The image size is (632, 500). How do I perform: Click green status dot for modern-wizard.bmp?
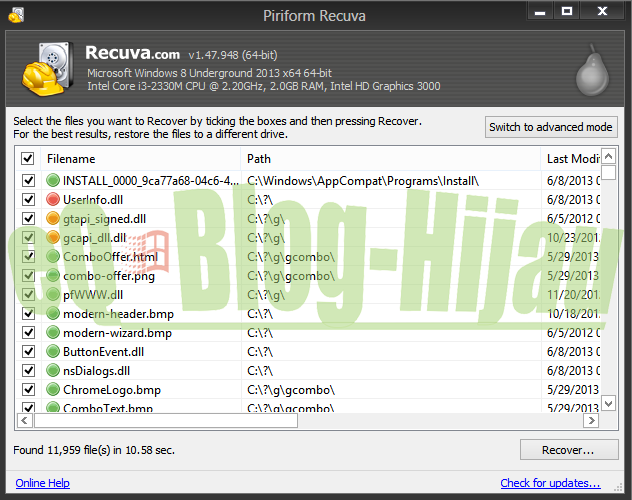[x=53, y=332]
